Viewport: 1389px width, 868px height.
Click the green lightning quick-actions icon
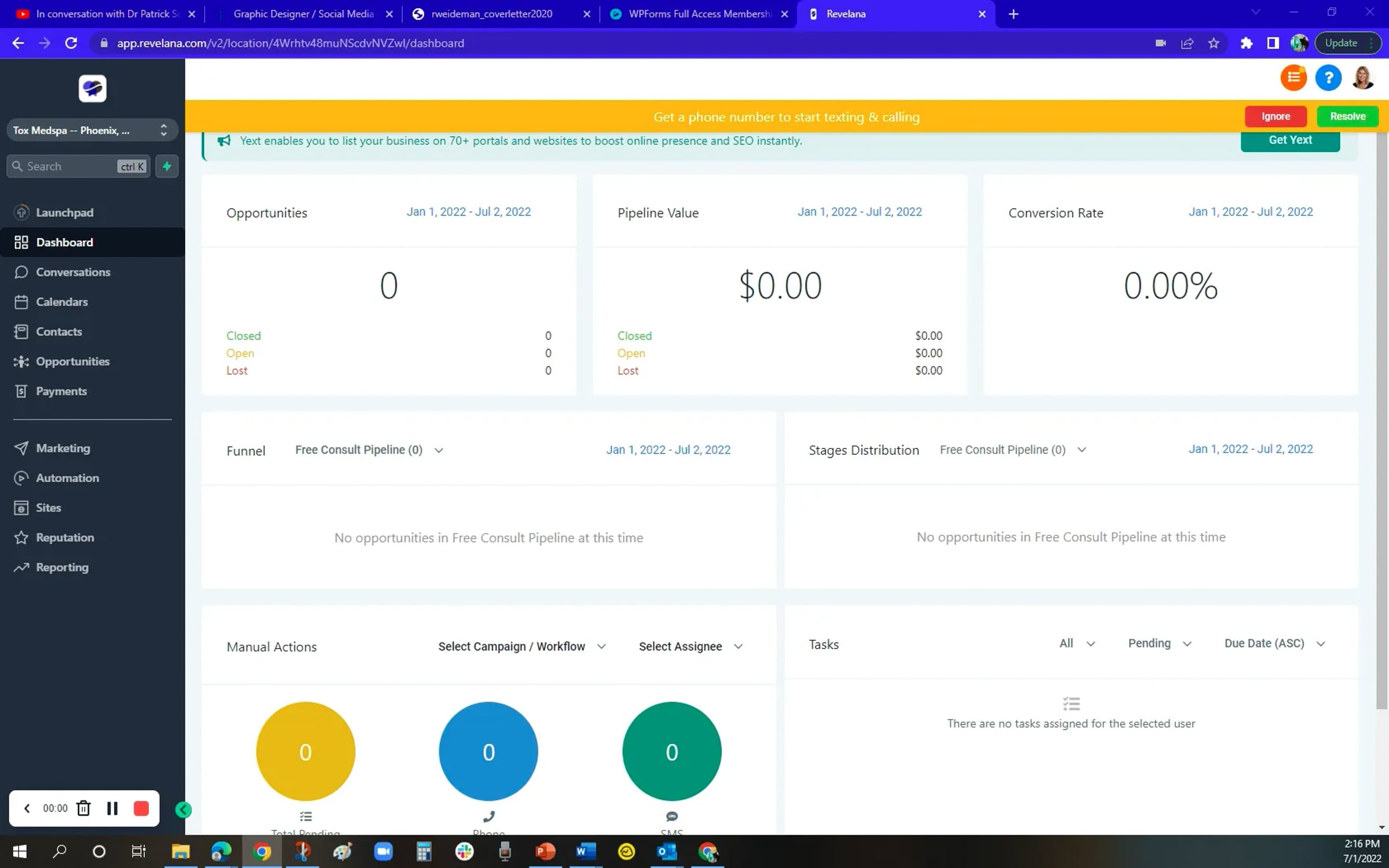[x=167, y=167]
